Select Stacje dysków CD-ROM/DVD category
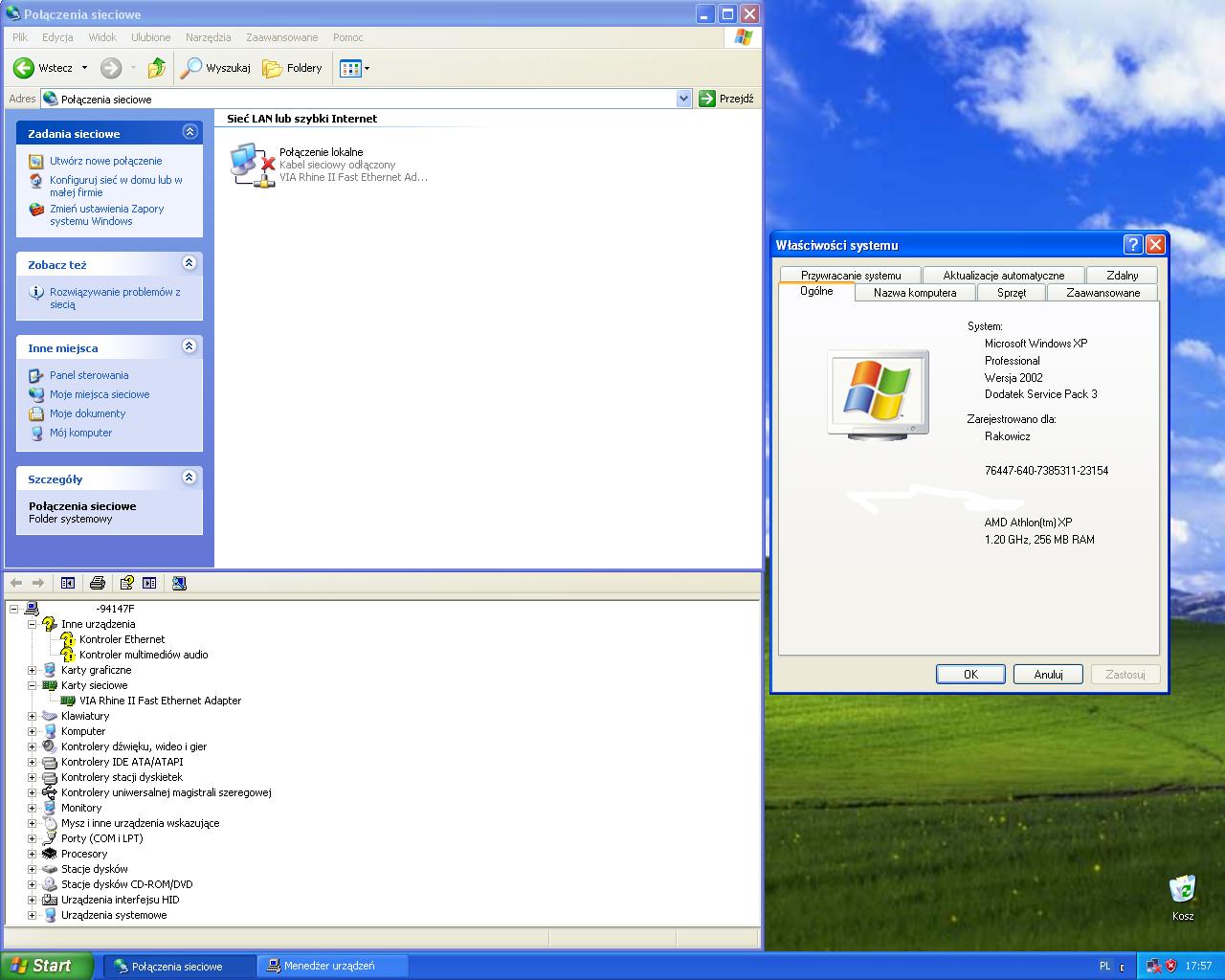 (126, 884)
